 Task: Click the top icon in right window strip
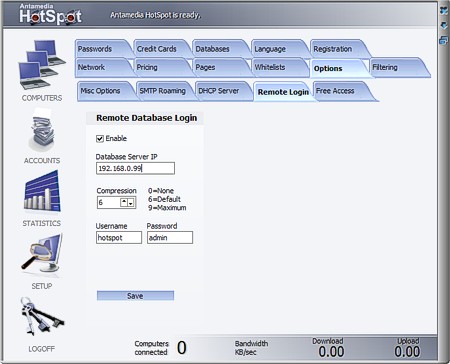(x=444, y=11)
